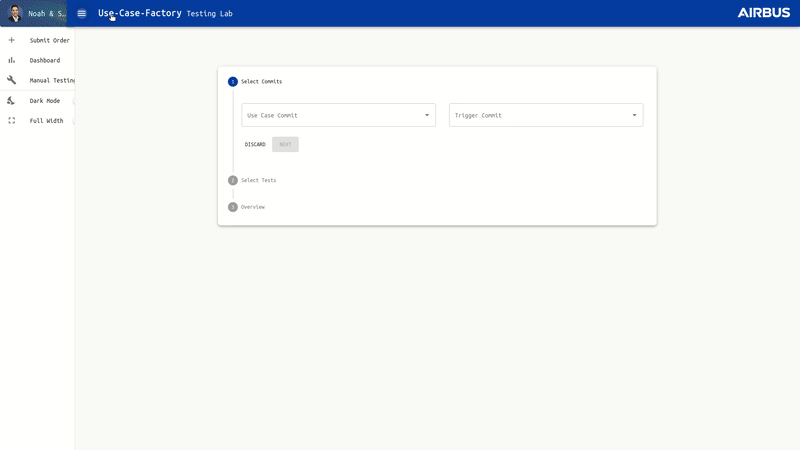Click the step 3 circle icon
The height and width of the screenshot is (450, 800).
pos(233,207)
